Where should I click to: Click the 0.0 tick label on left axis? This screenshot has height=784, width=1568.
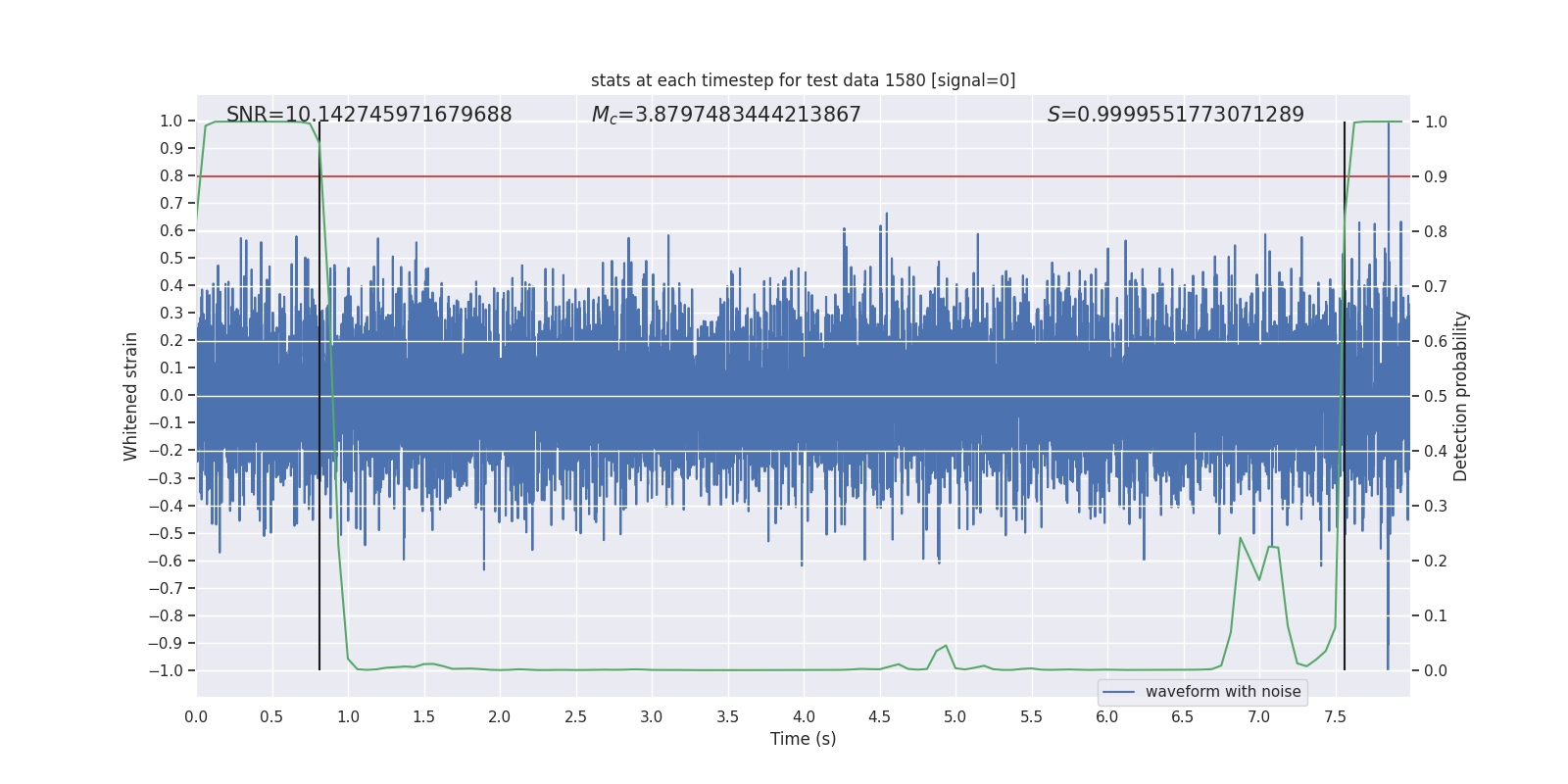171,396
